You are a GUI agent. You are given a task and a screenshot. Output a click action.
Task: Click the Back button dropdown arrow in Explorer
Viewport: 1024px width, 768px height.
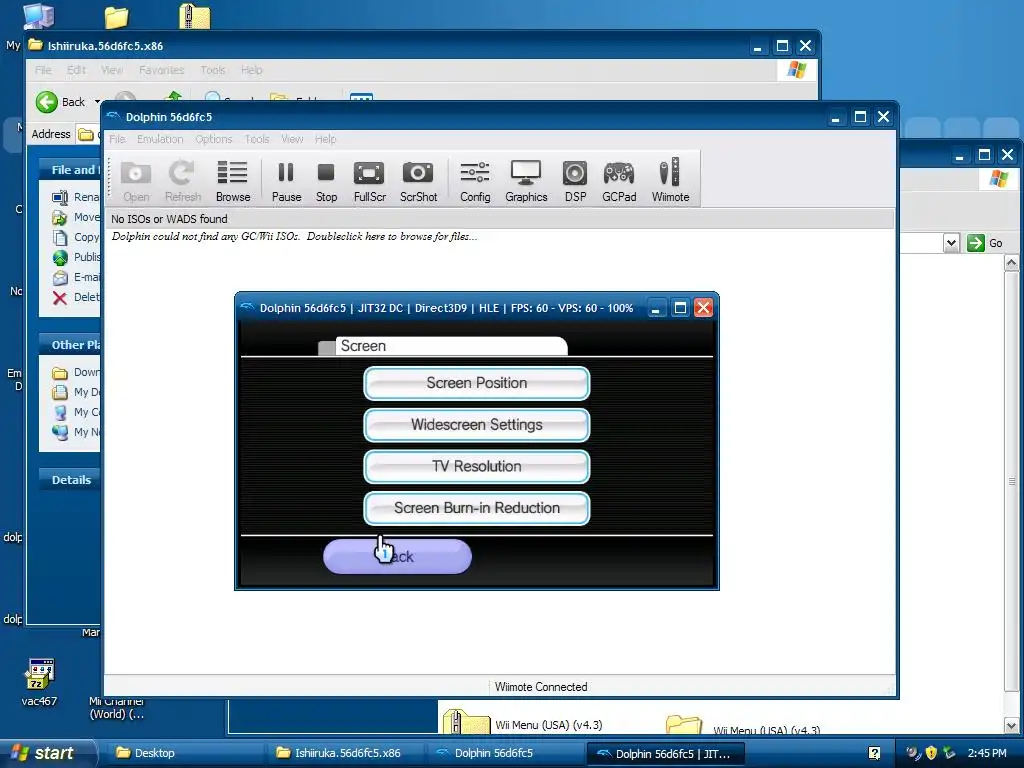click(97, 102)
